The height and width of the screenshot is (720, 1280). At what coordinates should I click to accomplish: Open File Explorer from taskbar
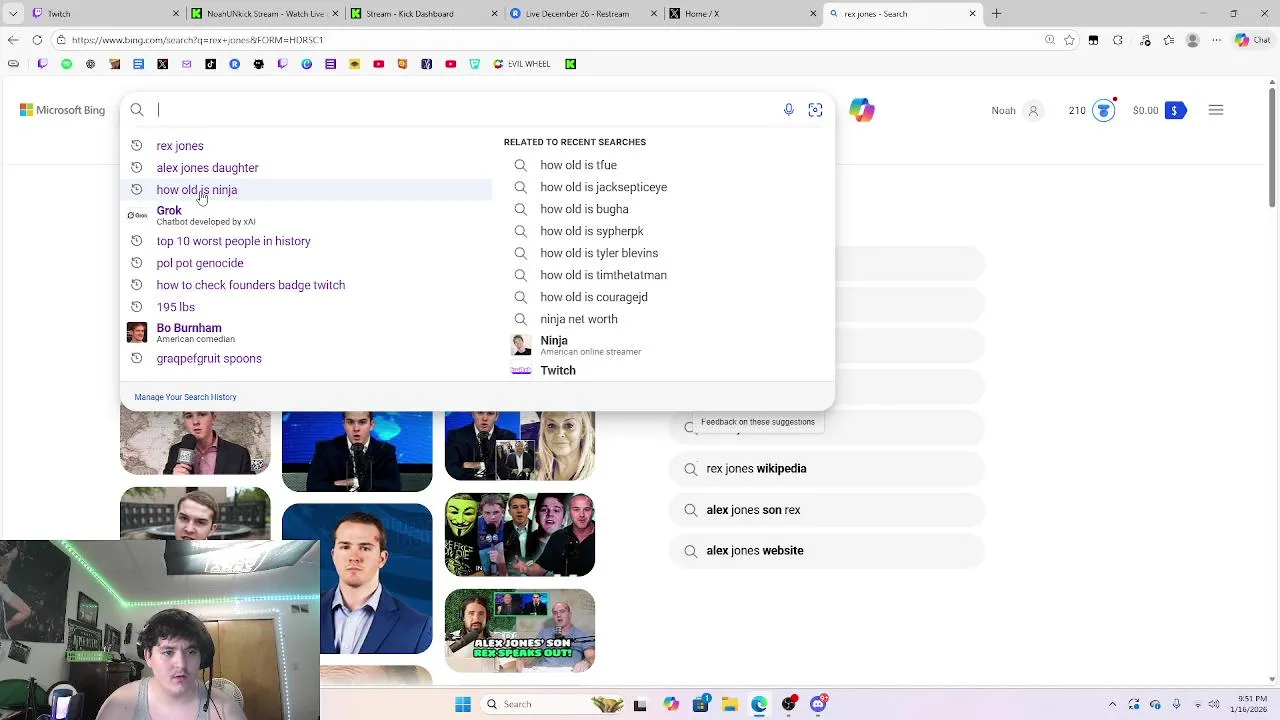pos(730,704)
